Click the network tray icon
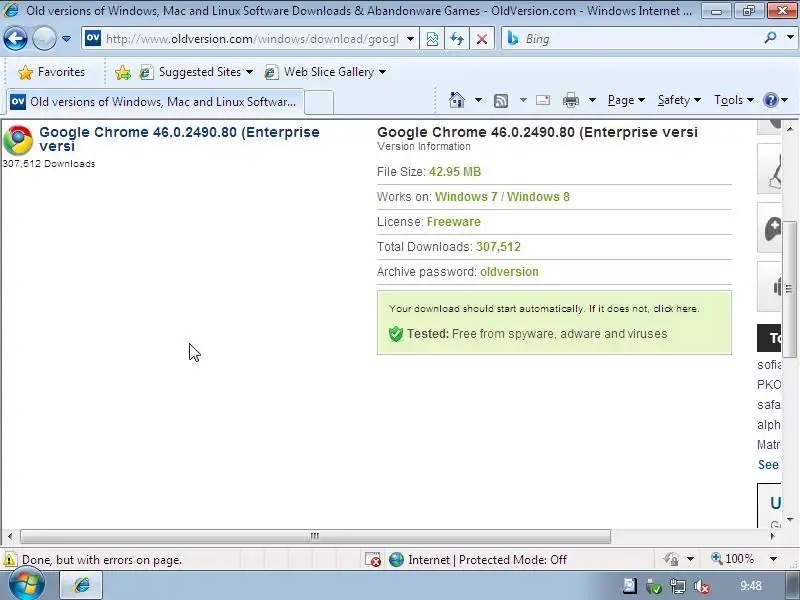The image size is (800, 600). (x=678, y=587)
